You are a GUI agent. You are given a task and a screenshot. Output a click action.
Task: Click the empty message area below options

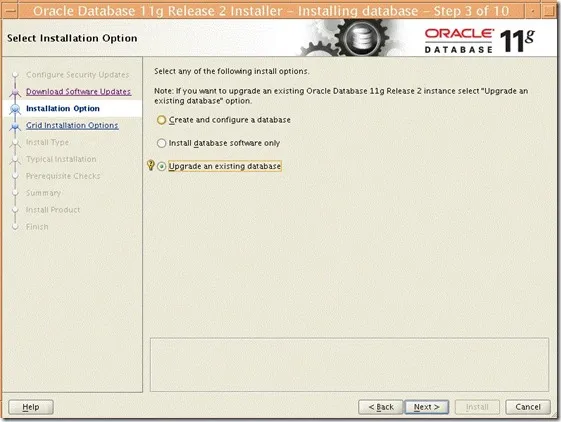pyautogui.click(x=349, y=364)
